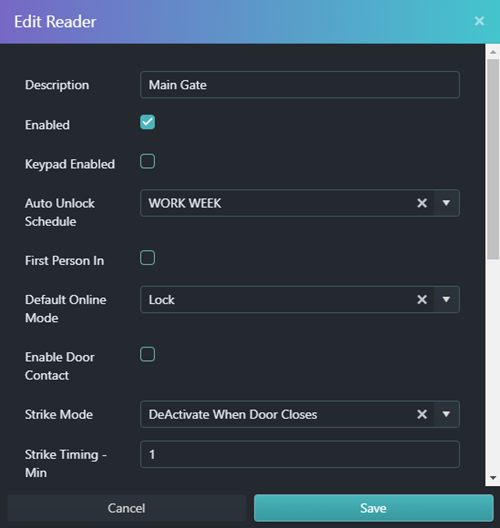Focus the Strike Timing Min input

[x=300, y=454]
